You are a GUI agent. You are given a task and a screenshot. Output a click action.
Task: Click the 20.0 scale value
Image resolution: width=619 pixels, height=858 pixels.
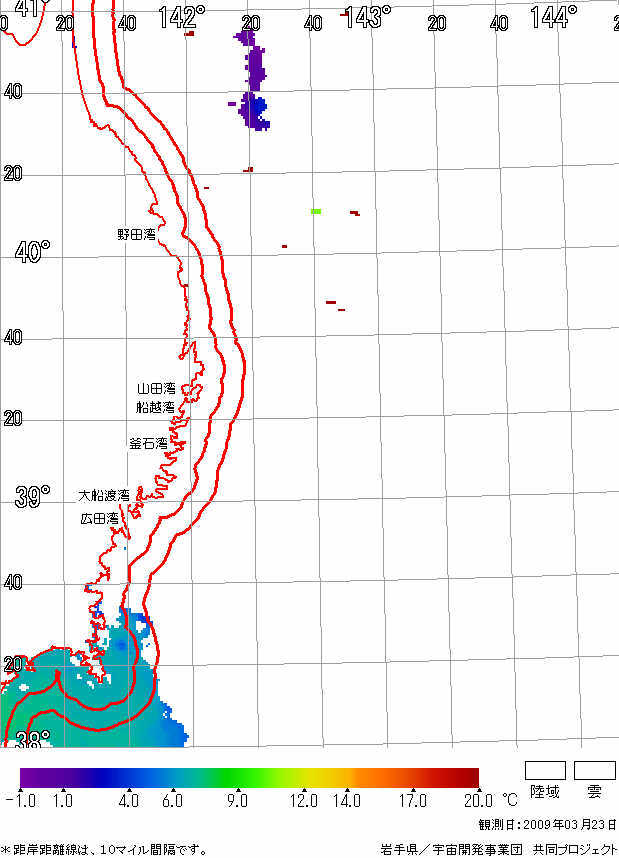478,801
